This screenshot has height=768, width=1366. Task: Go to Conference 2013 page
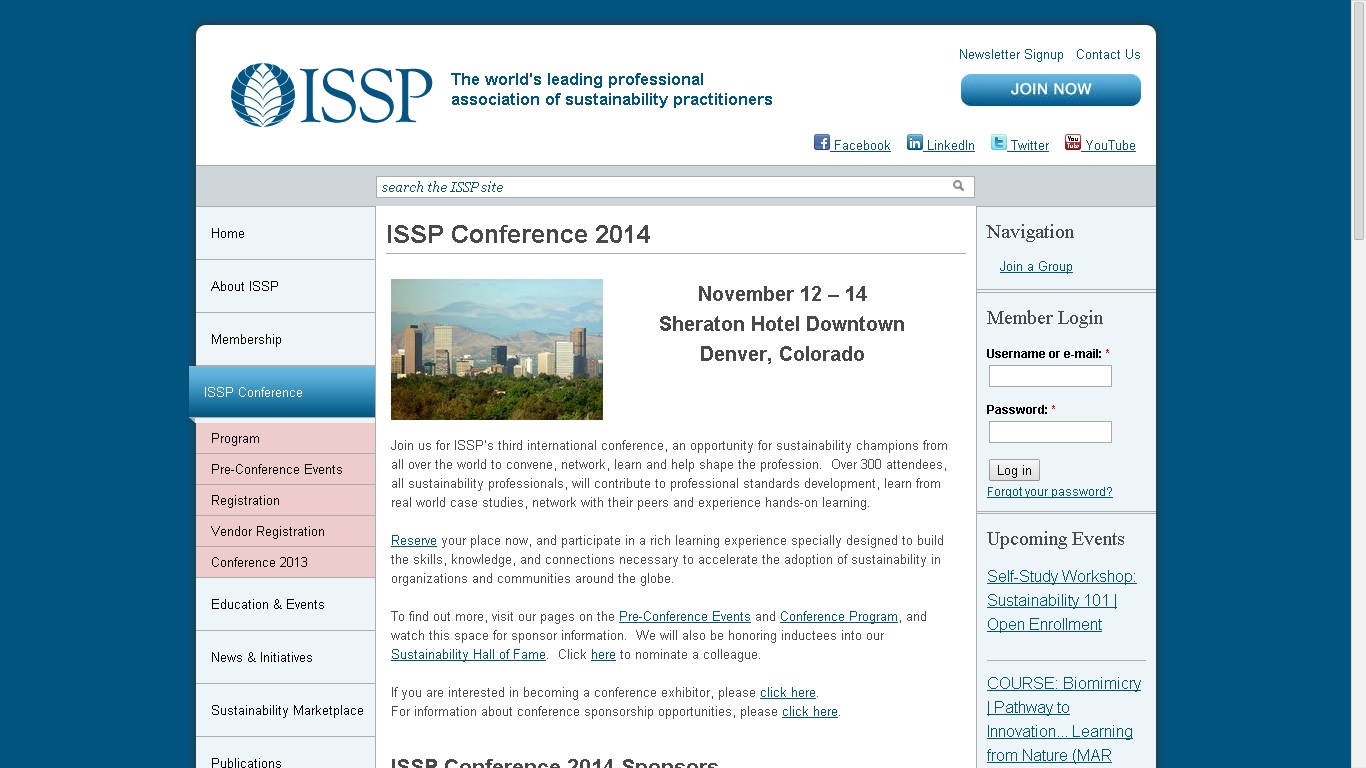pyautogui.click(x=259, y=562)
